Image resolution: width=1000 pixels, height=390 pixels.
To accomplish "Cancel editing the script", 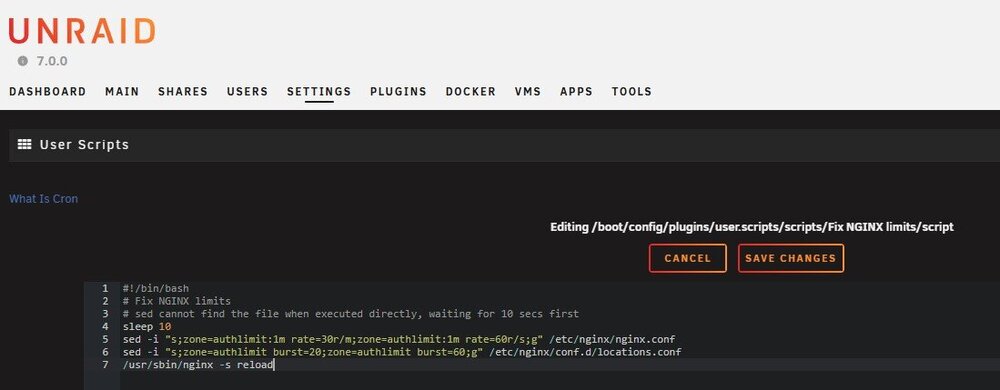I will (x=688, y=258).
